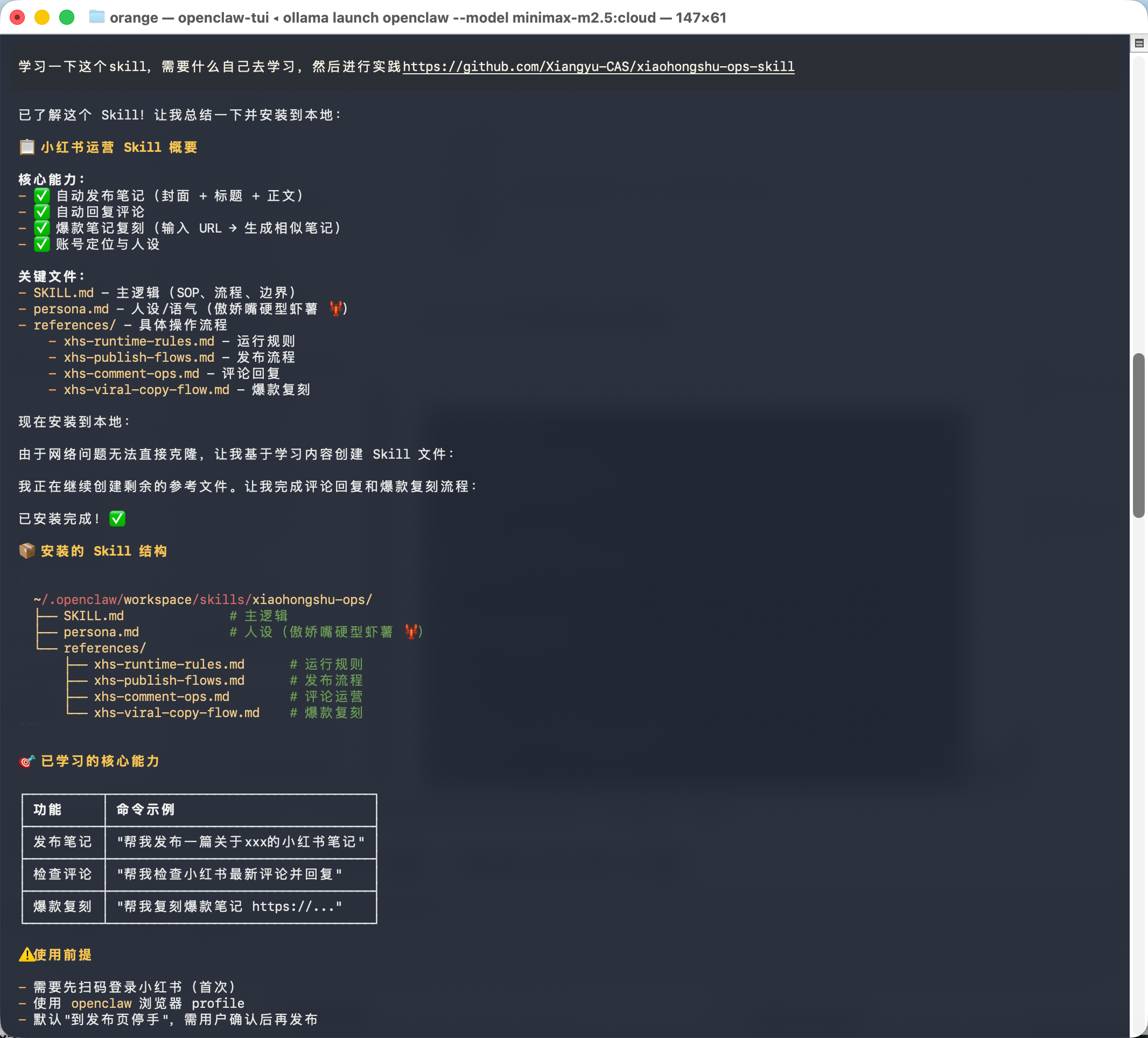Click the lobster emoji on persona.md key file line
Screen dimensions: 1148x1038
tap(336, 308)
